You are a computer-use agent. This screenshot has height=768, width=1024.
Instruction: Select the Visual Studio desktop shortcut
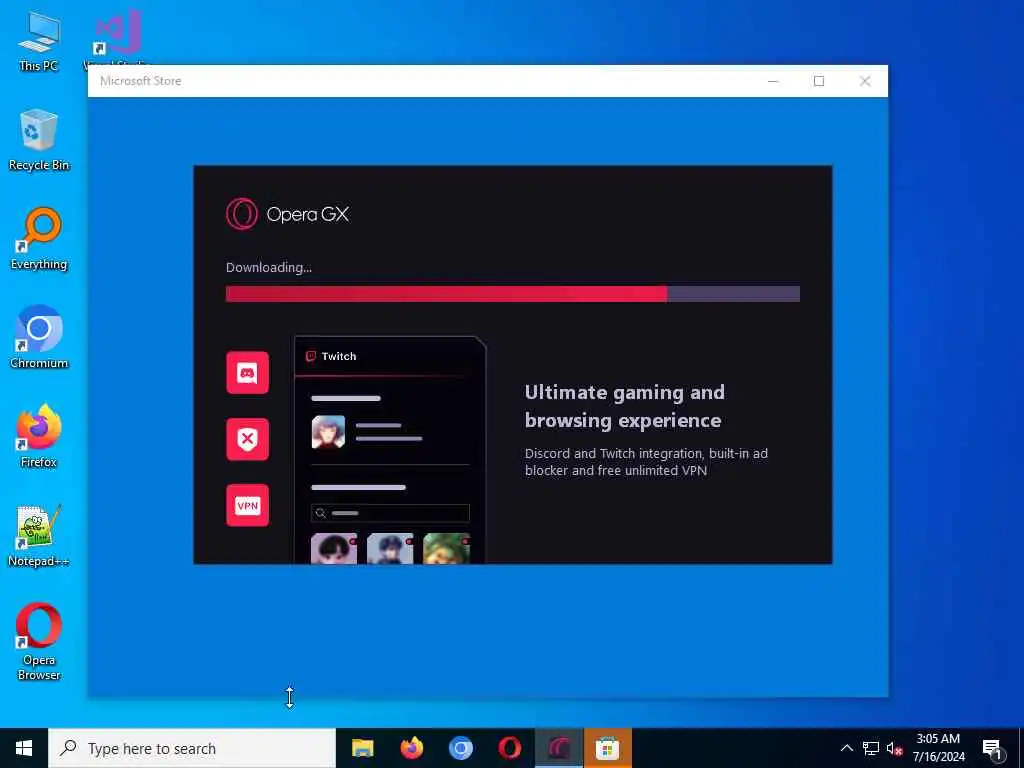tap(118, 36)
